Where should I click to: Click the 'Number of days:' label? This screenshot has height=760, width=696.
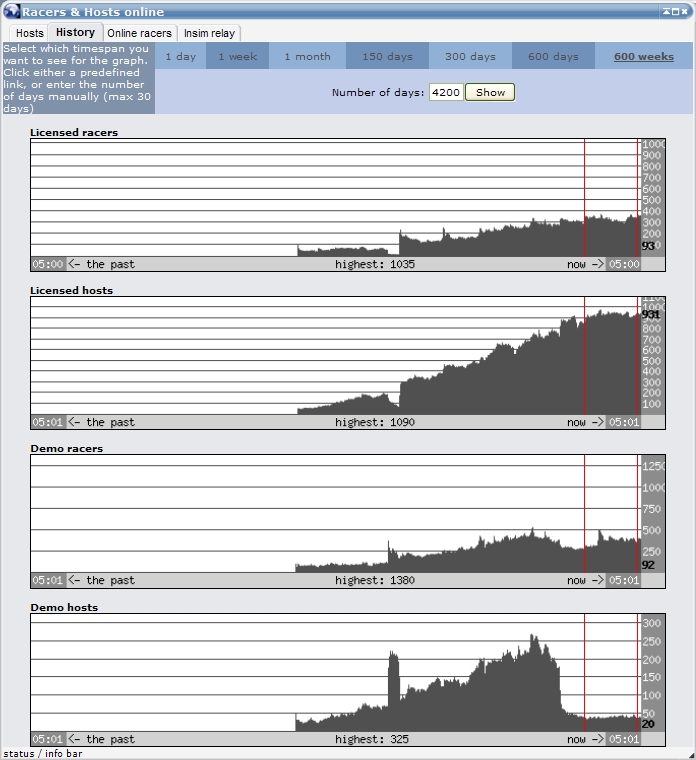tap(378, 92)
